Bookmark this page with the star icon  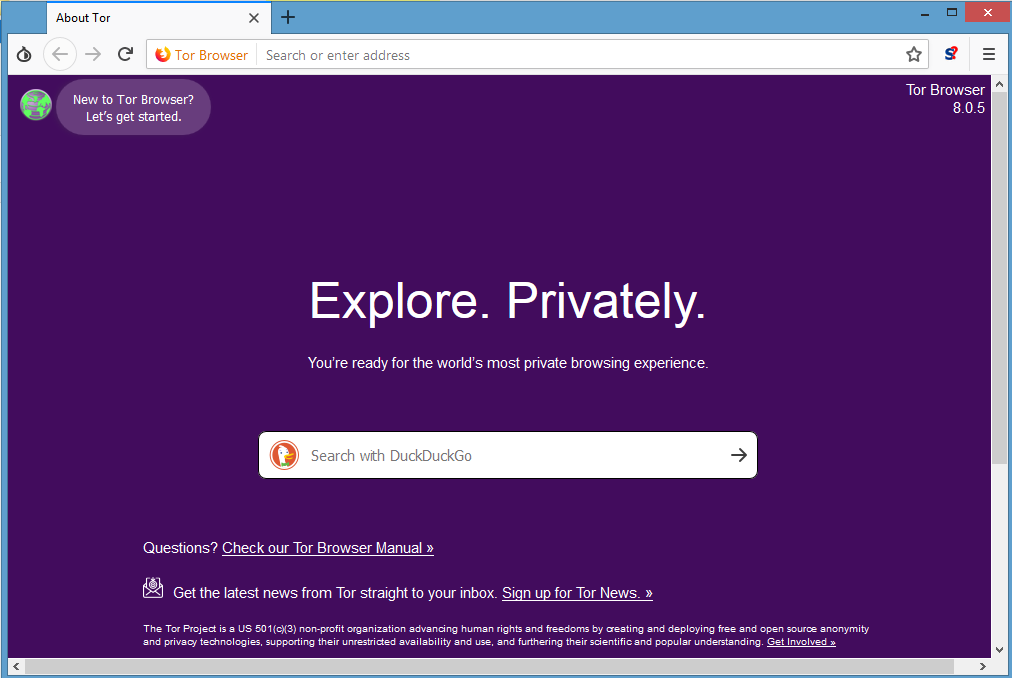pos(913,55)
